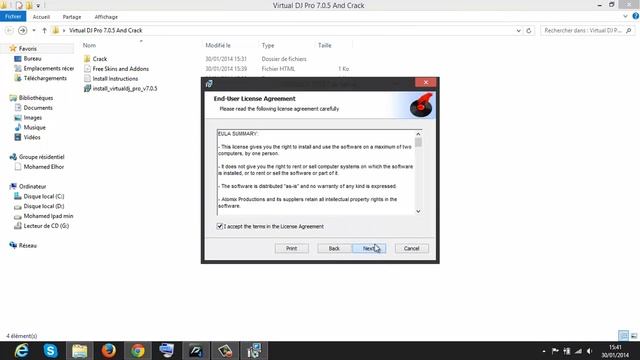640x360 pixels.
Task: Click the network signal tray icon
Action: (578, 351)
